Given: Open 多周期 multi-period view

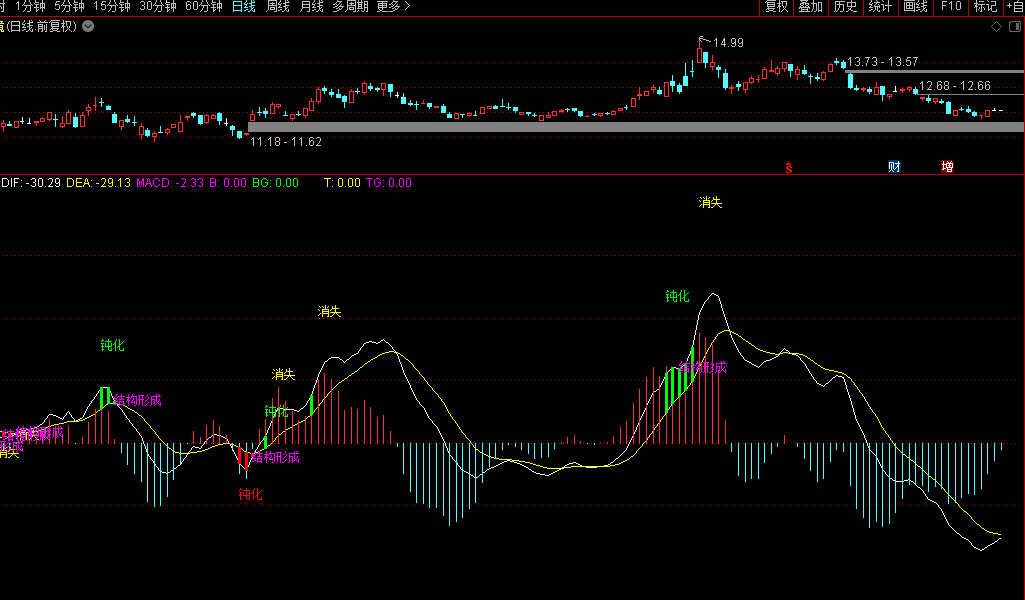Looking at the screenshot, I should pyautogui.click(x=350, y=7).
